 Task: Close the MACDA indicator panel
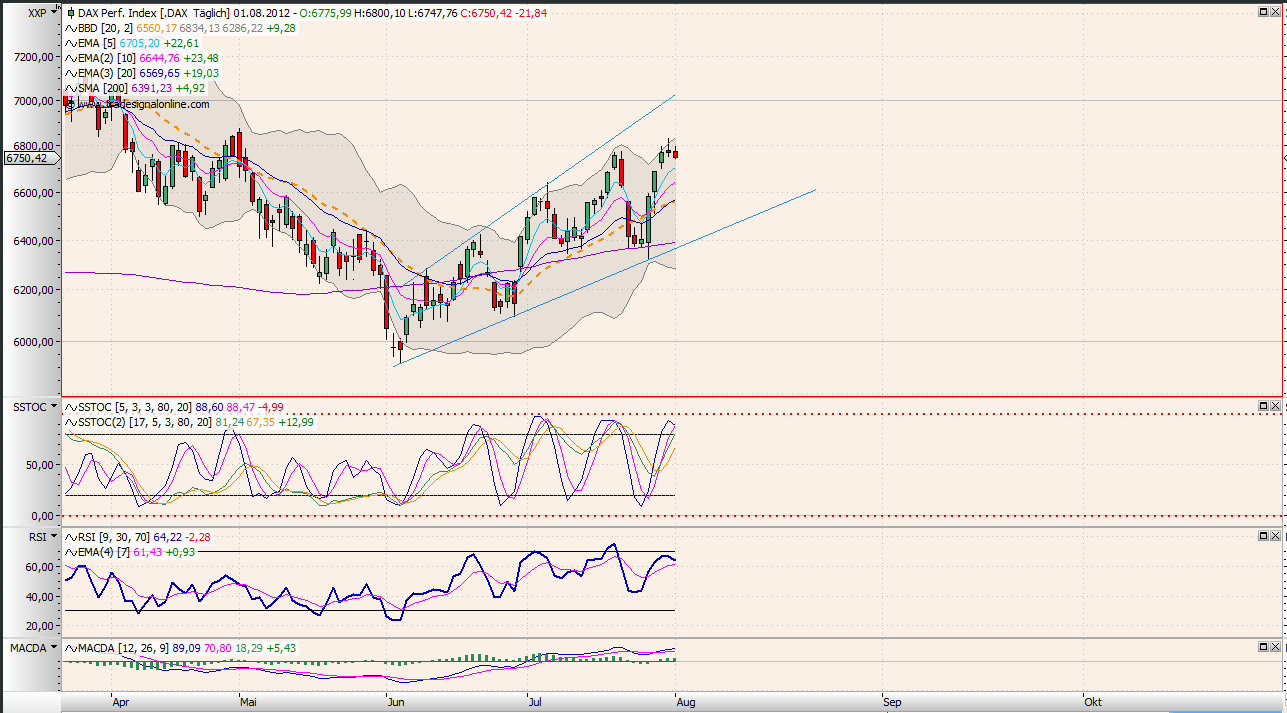point(1277,649)
